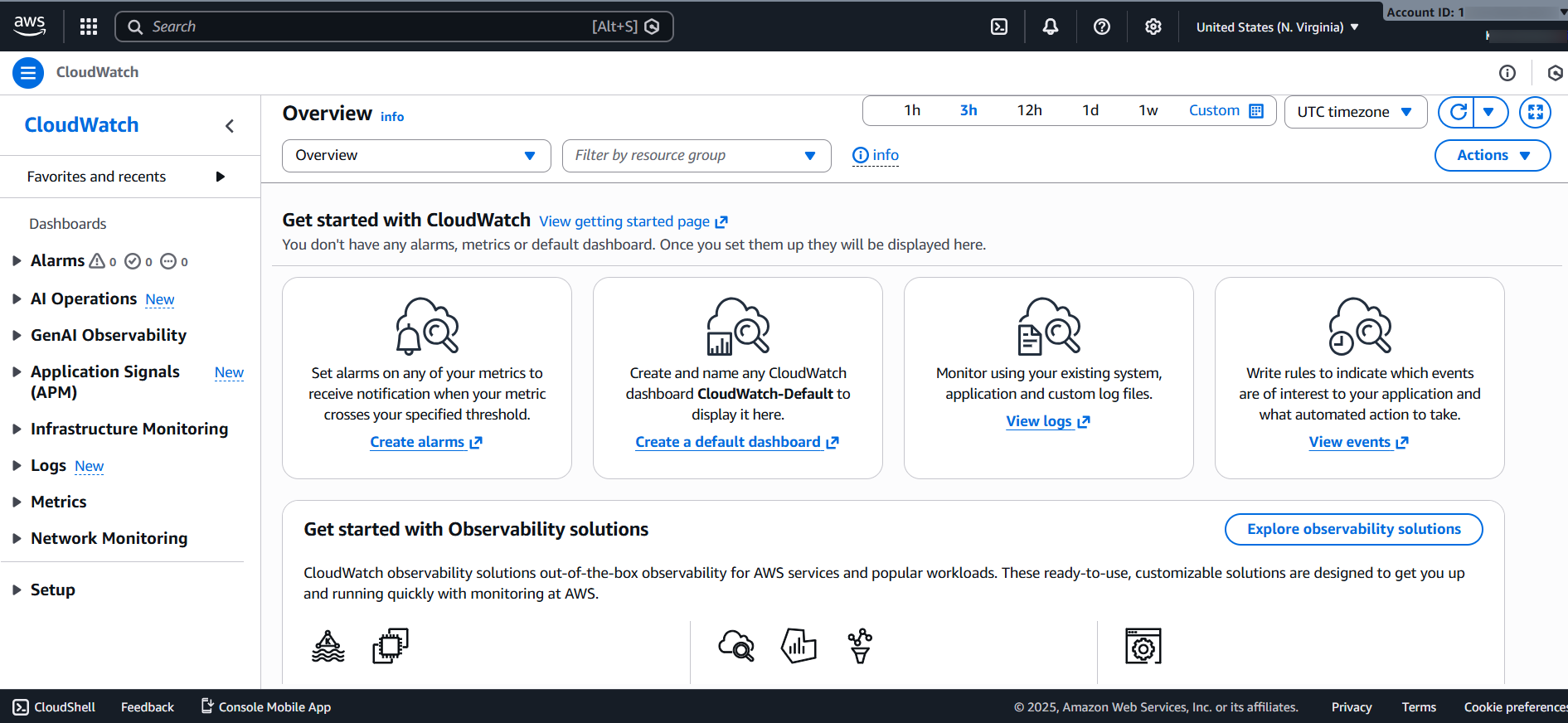The width and height of the screenshot is (1568, 723).
Task: Open the Filter by resource group dropdown
Action: click(x=697, y=156)
